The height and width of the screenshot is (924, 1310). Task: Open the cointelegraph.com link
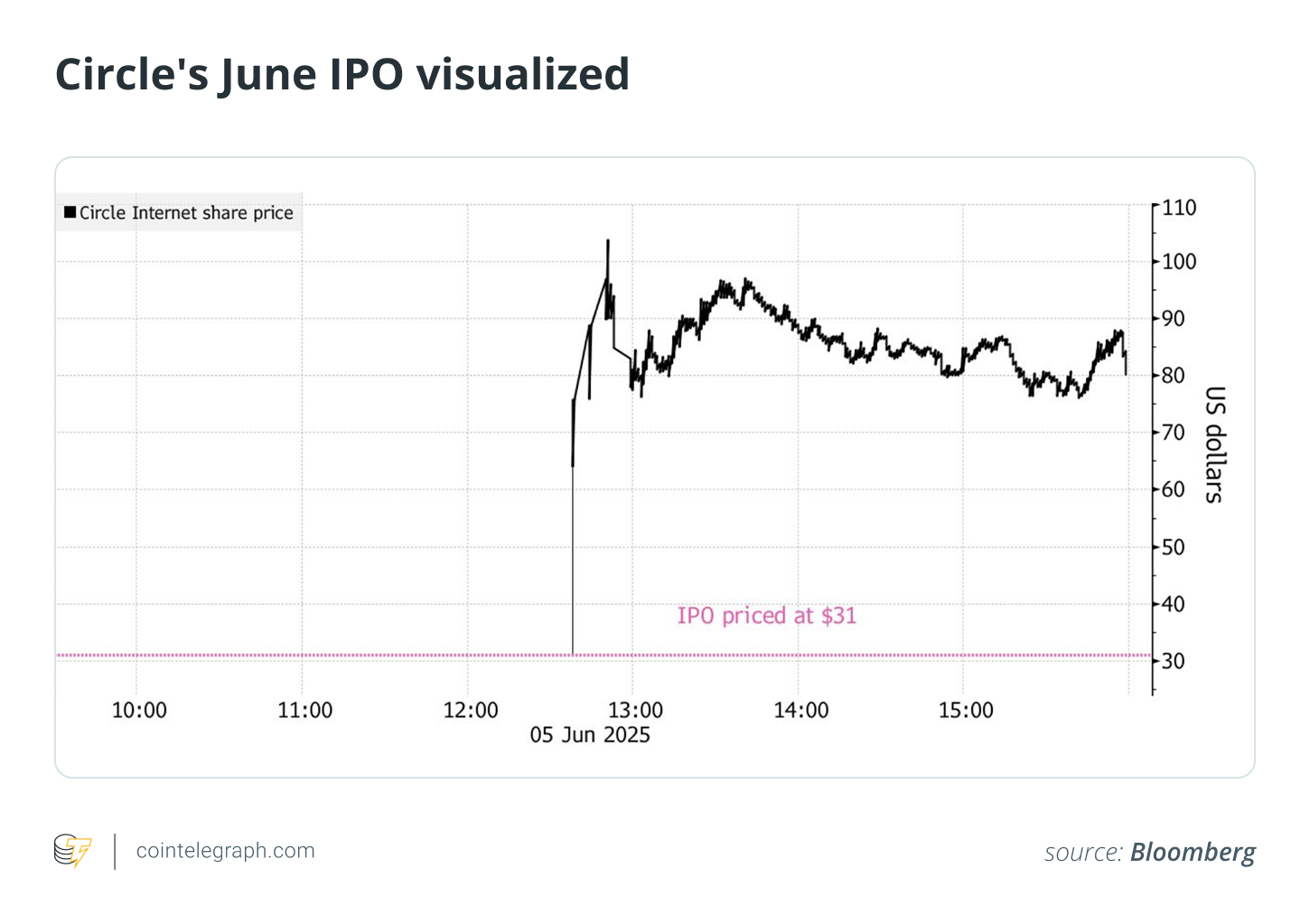pos(225,851)
